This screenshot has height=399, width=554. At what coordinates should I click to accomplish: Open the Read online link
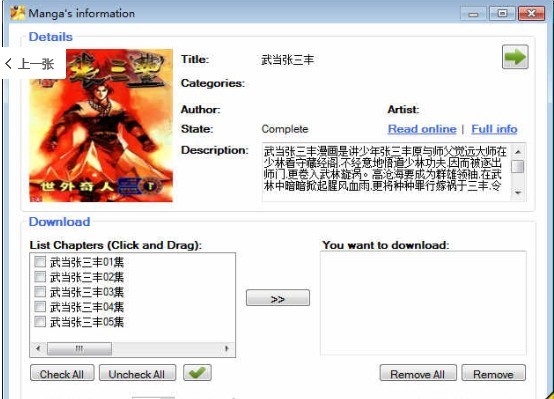pyautogui.click(x=422, y=129)
